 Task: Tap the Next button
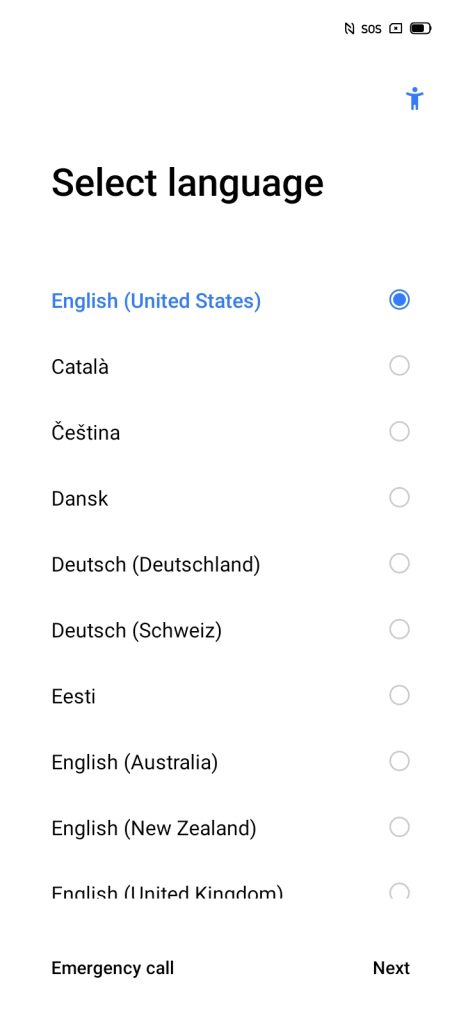(x=391, y=968)
